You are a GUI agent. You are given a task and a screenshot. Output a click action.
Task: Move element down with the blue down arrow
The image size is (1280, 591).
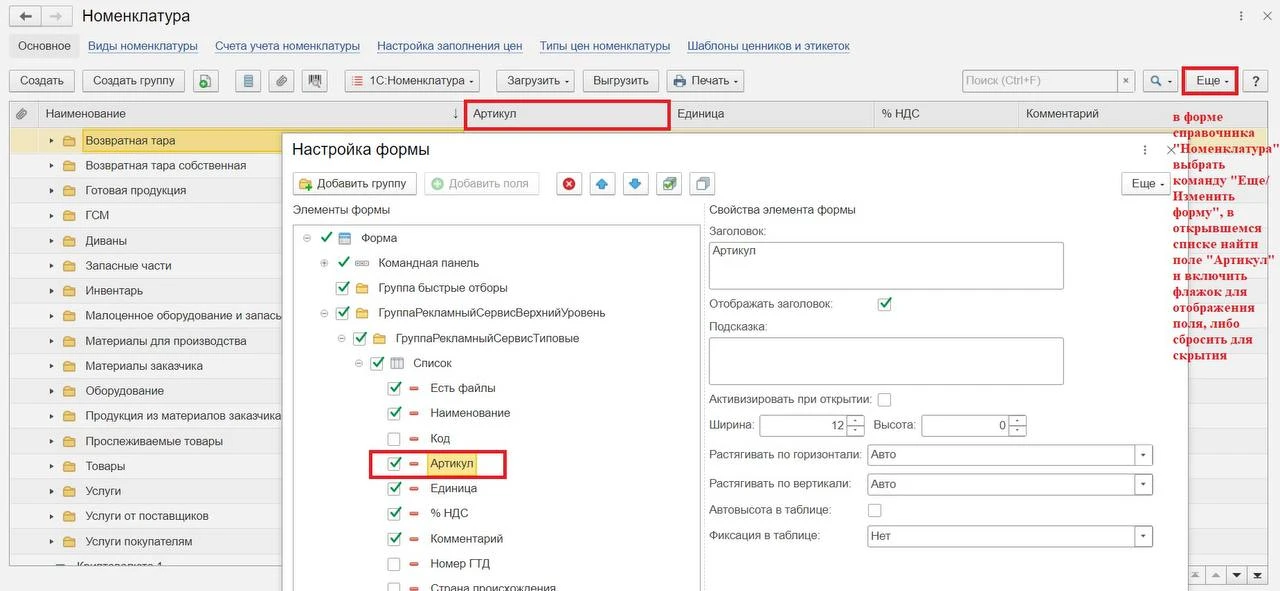(x=635, y=184)
